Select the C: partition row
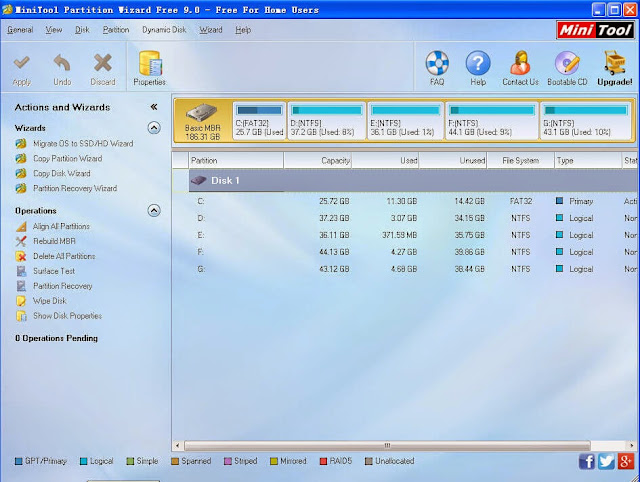This screenshot has height=482, width=640. 413,201
